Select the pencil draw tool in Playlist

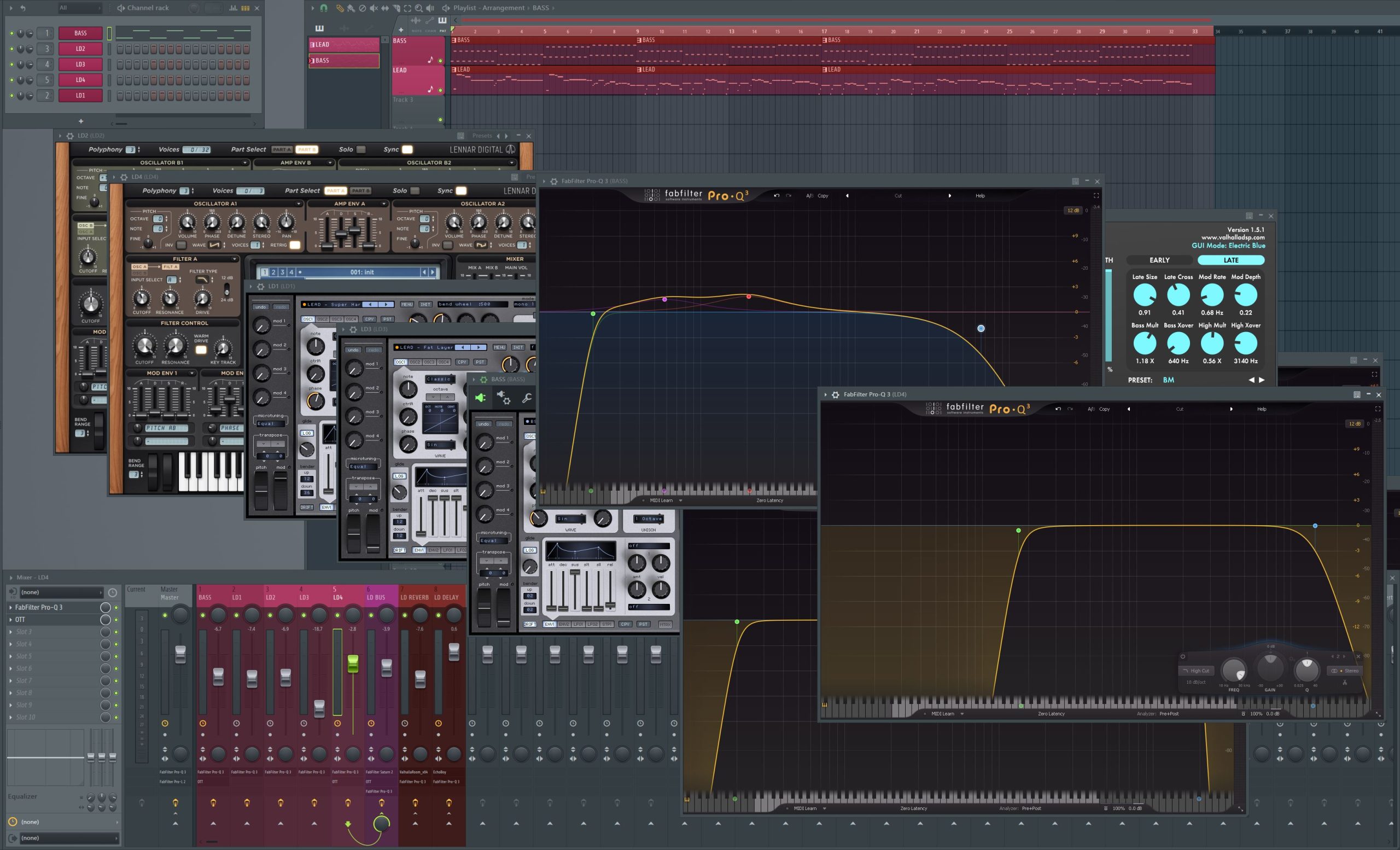click(339, 8)
